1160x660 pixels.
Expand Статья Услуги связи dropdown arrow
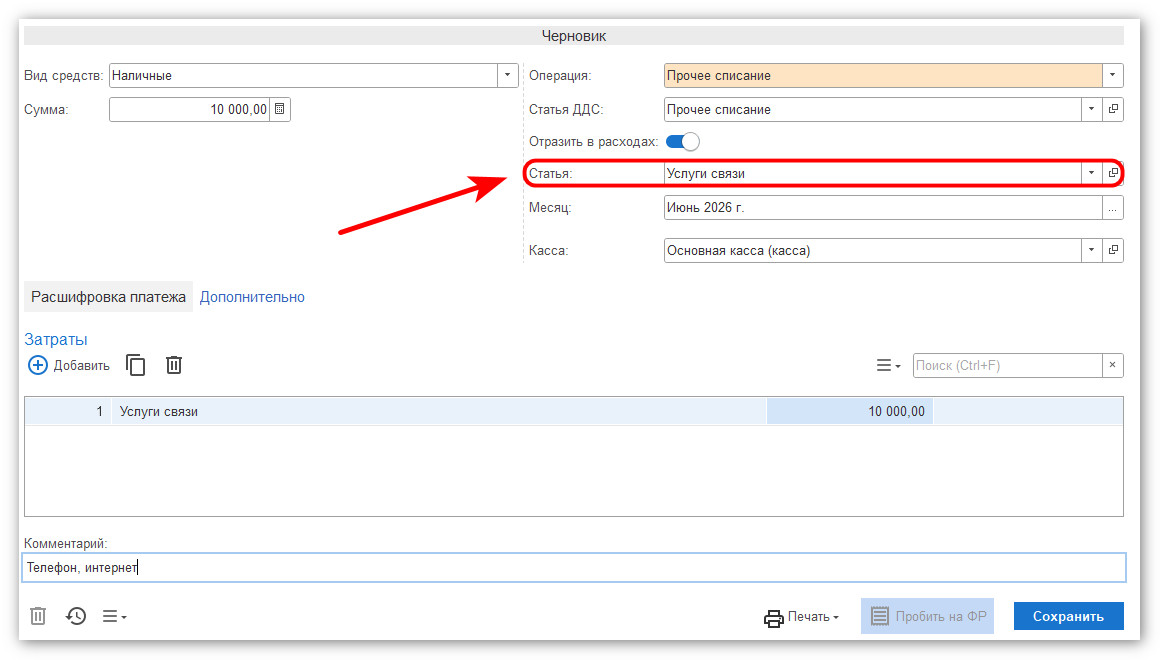click(1091, 173)
